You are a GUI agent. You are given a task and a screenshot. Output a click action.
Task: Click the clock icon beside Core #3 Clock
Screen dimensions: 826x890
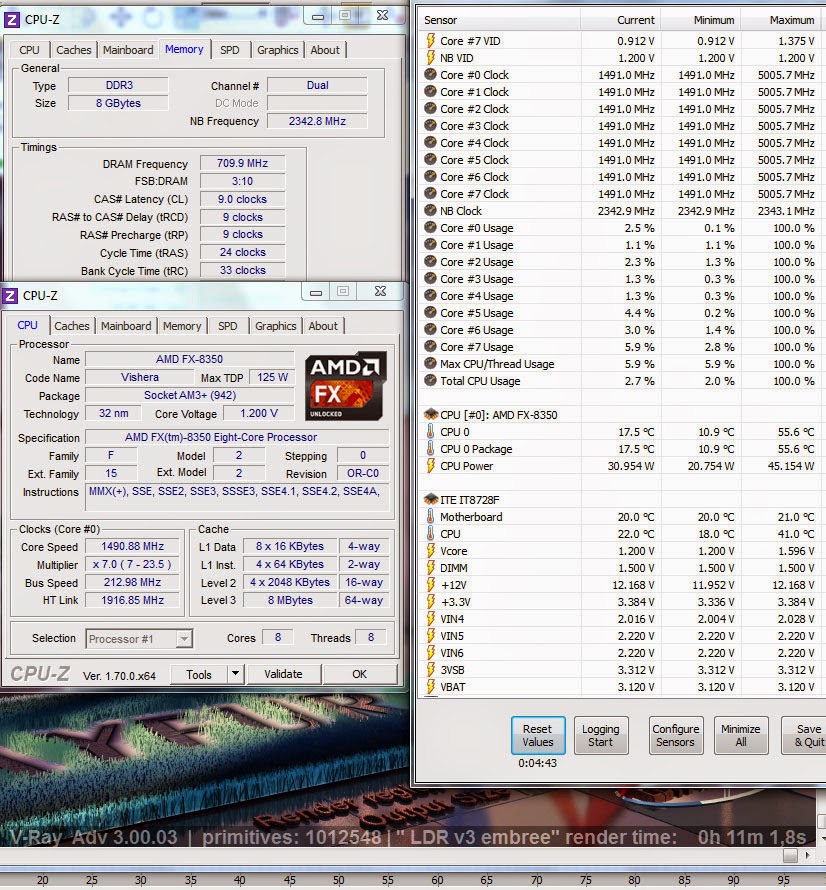[x=430, y=125]
